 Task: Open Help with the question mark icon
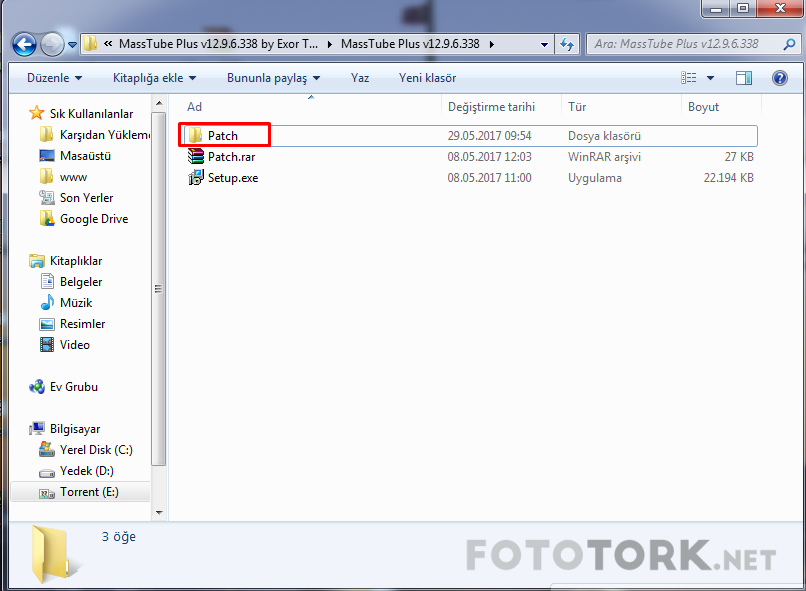pyautogui.click(x=779, y=78)
